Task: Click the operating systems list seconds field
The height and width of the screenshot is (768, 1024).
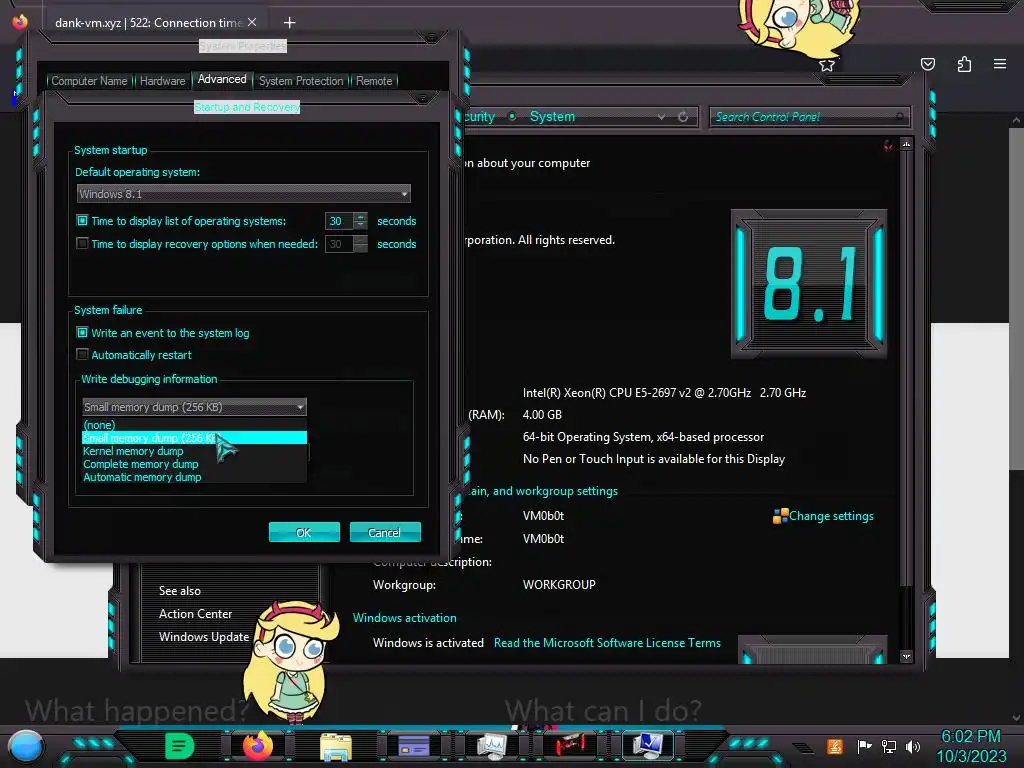Action: [x=339, y=221]
